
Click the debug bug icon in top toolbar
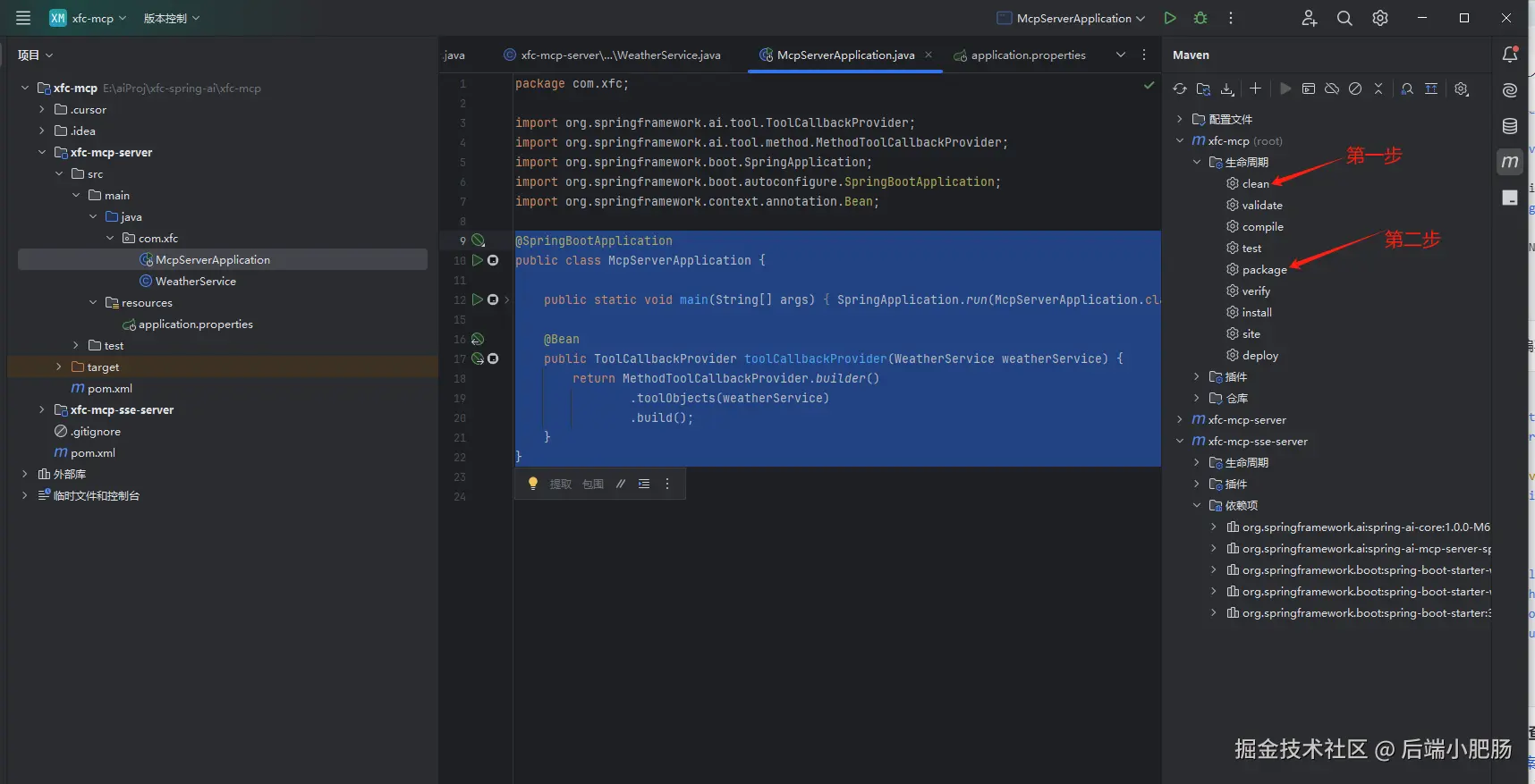tap(1200, 18)
